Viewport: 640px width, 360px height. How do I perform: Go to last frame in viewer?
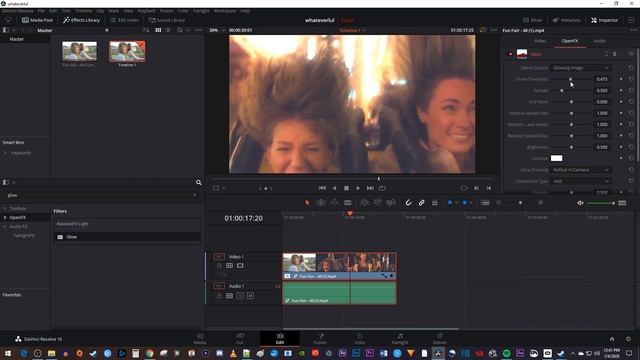(370, 188)
